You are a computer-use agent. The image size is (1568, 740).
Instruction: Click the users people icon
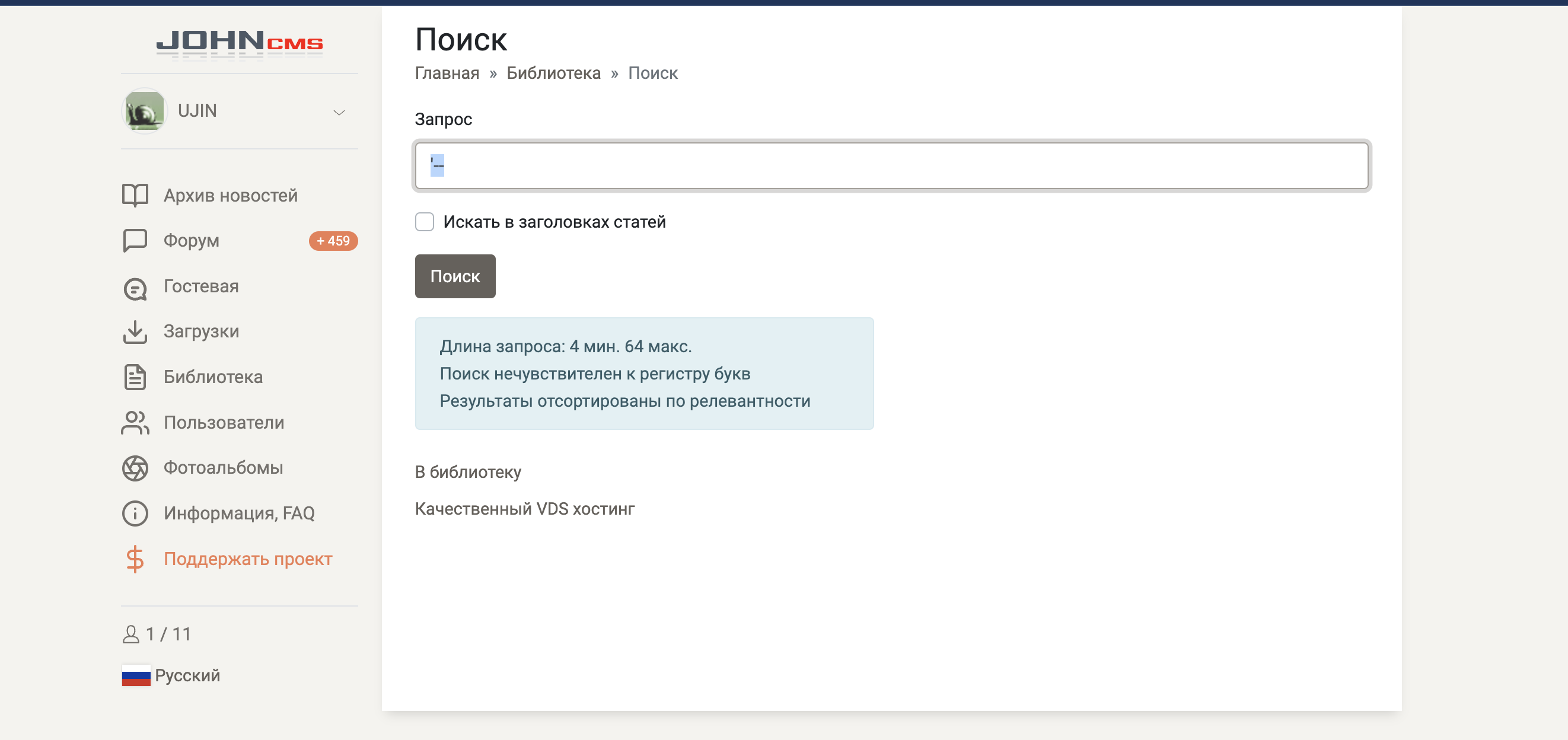tap(135, 422)
